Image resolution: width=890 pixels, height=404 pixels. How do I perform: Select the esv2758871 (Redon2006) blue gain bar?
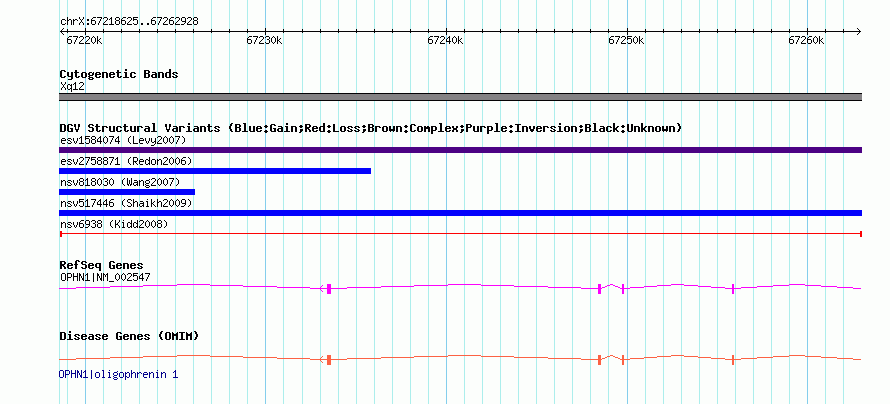tap(215, 171)
